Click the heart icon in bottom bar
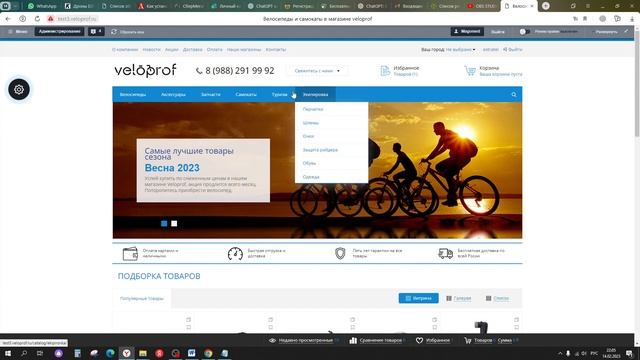The width and height of the screenshot is (640, 360). (419, 340)
